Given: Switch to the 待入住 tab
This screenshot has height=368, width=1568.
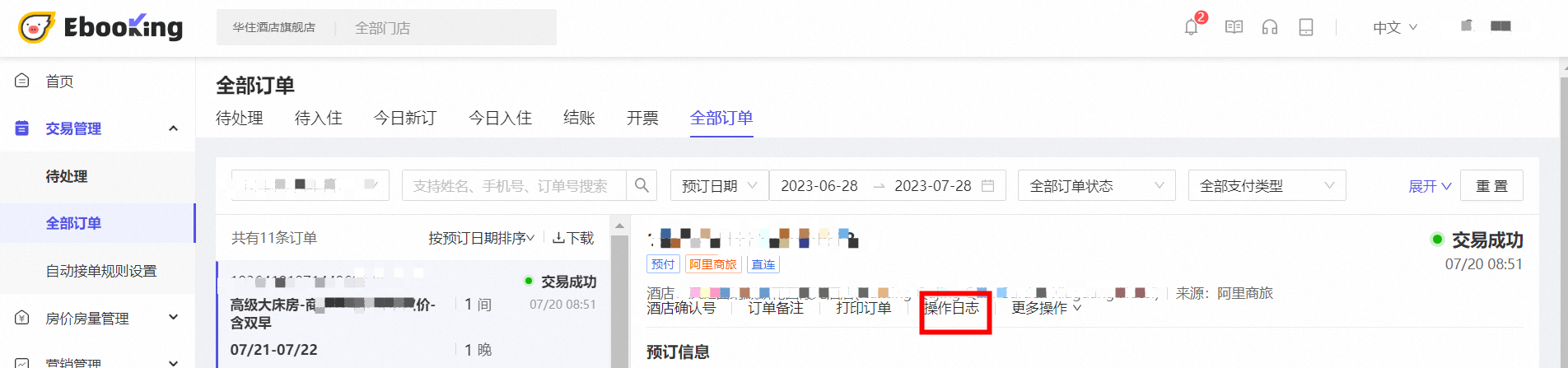Looking at the screenshot, I should pos(318,118).
